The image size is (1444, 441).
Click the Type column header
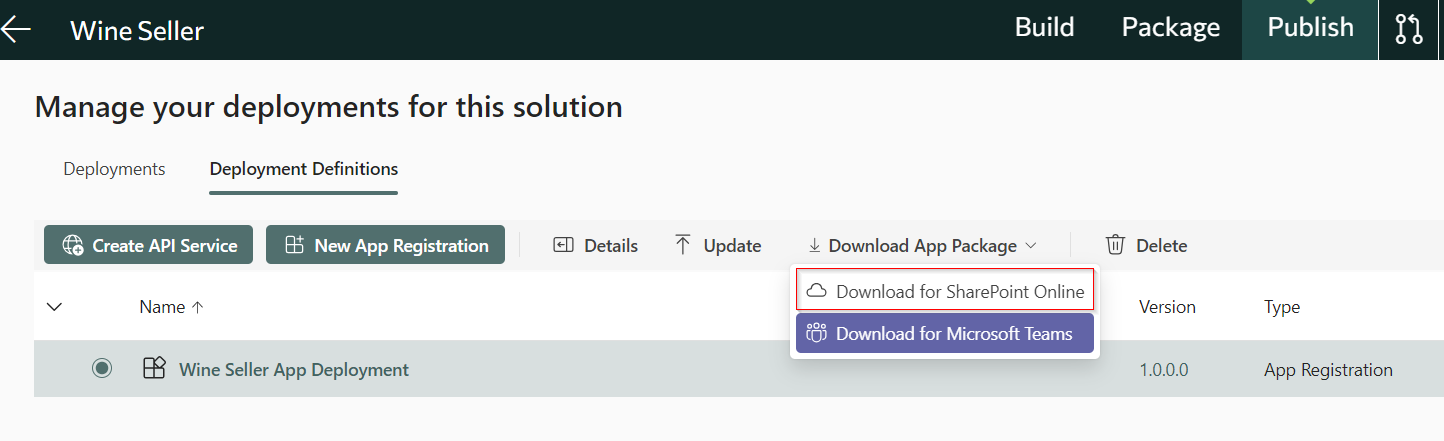(1282, 307)
